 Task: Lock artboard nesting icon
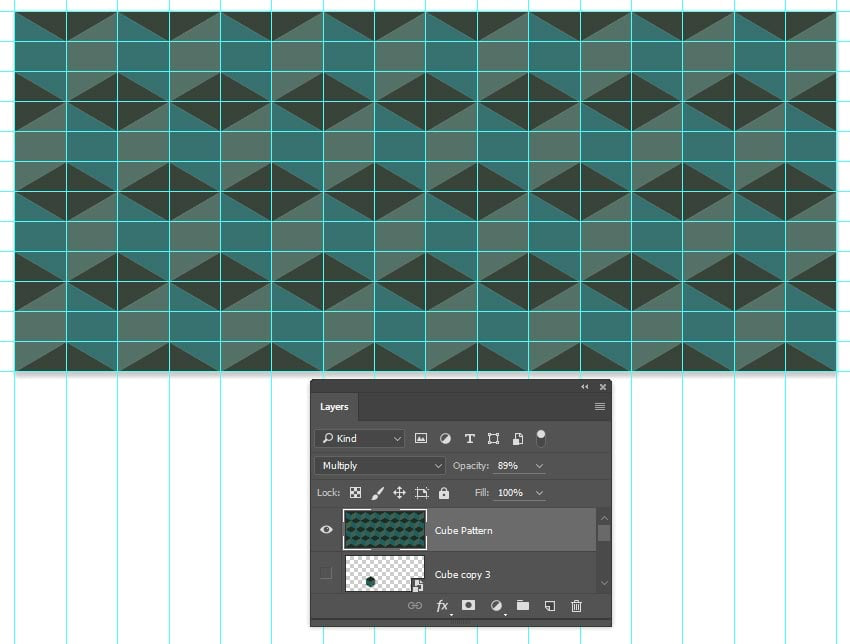pyautogui.click(x=421, y=493)
